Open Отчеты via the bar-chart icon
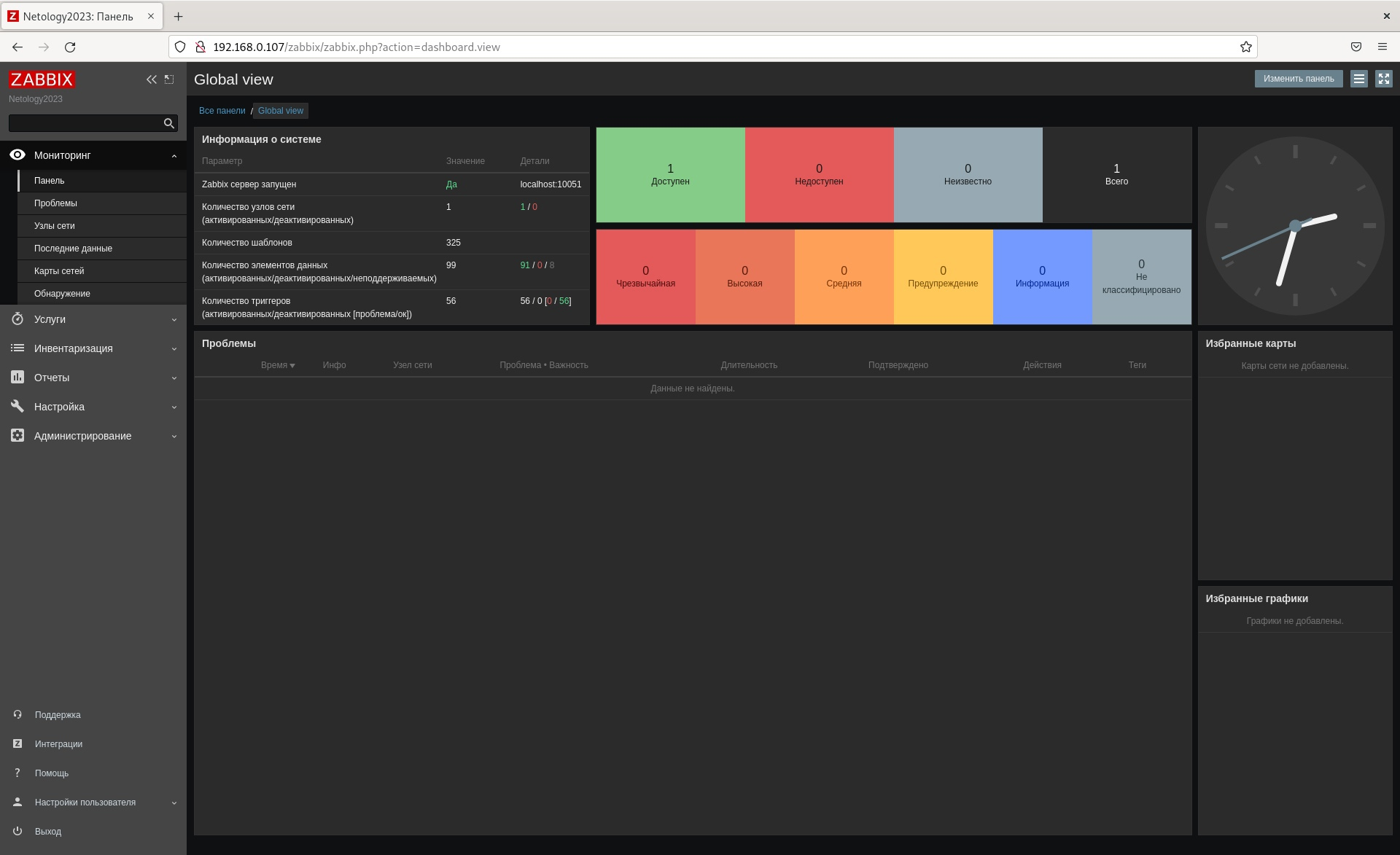This screenshot has height=855, width=1400. [17, 377]
